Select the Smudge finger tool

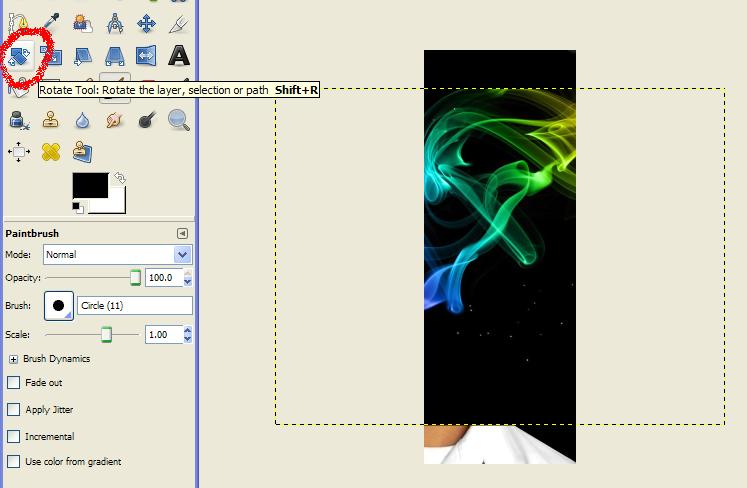point(114,120)
